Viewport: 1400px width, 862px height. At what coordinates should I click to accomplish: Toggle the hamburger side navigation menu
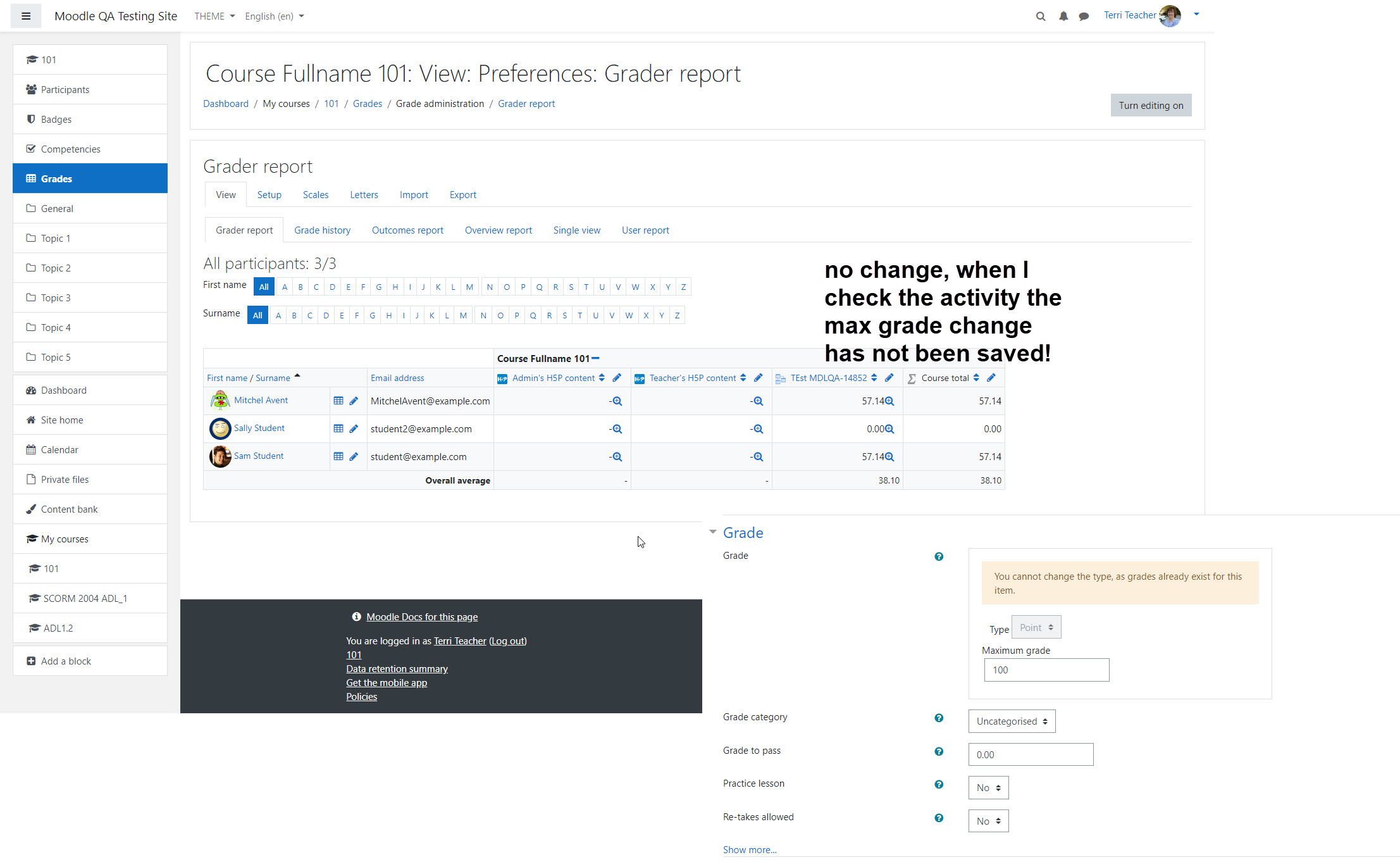pyautogui.click(x=26, y=16)
